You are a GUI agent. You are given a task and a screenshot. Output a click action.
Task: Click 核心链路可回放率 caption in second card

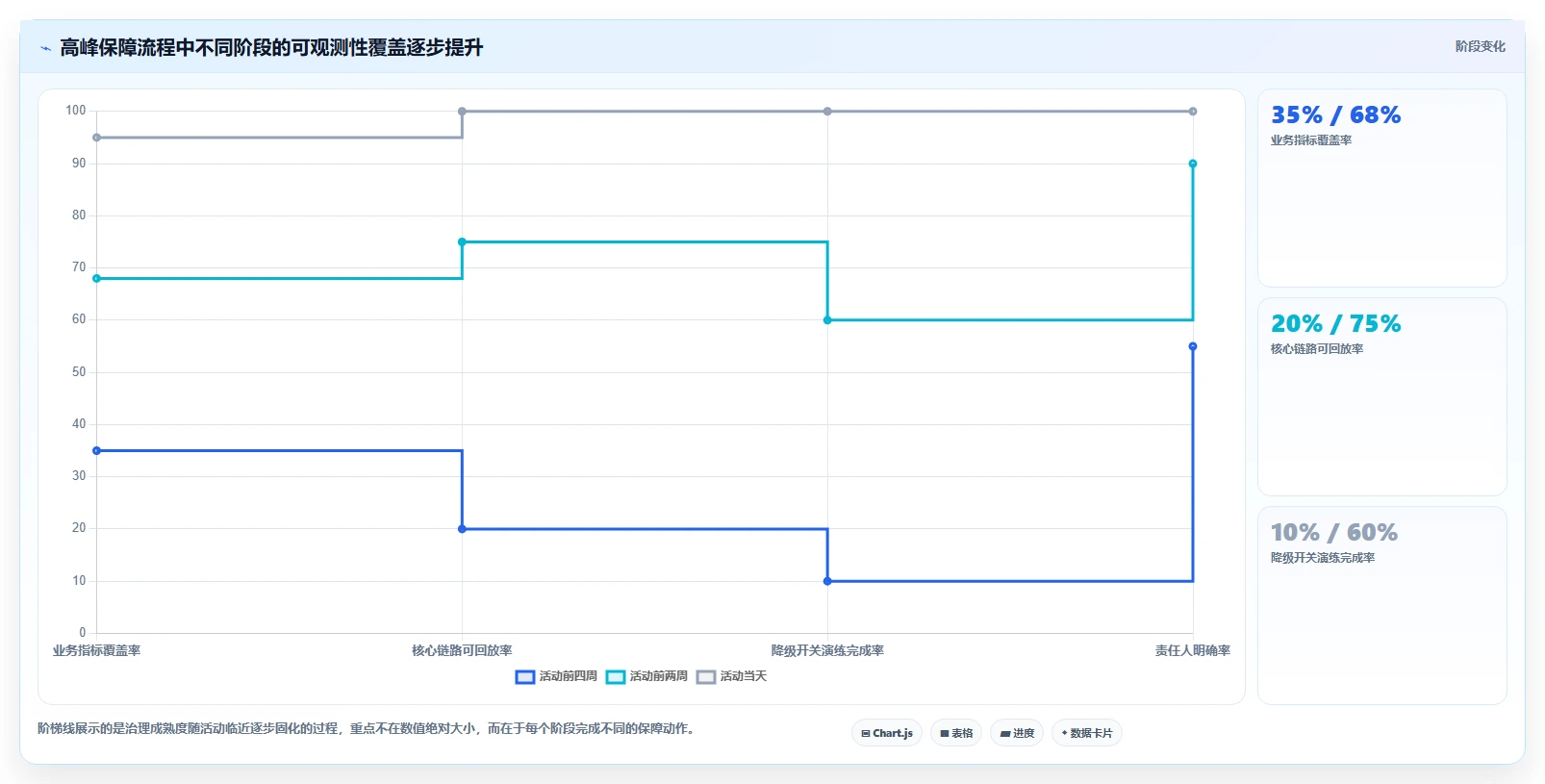(x=1317, y=349)
